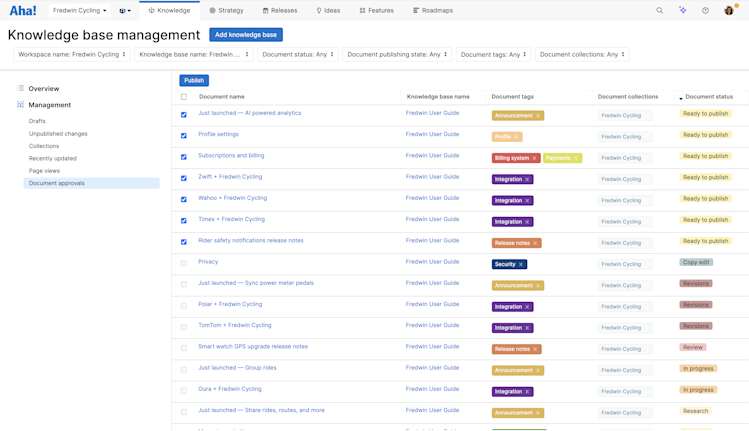The image size is (749, 431).
Task: Open Document publishing state filter
Action: (x=397, y=54)
